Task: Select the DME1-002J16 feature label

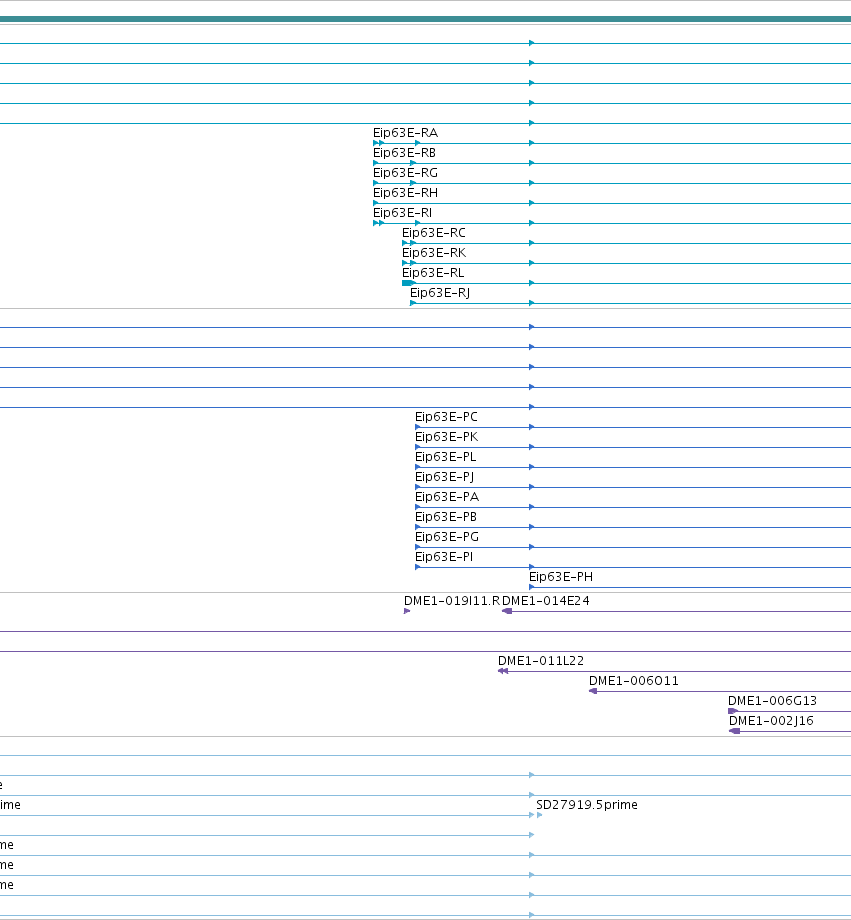Action: click(771, 721)
